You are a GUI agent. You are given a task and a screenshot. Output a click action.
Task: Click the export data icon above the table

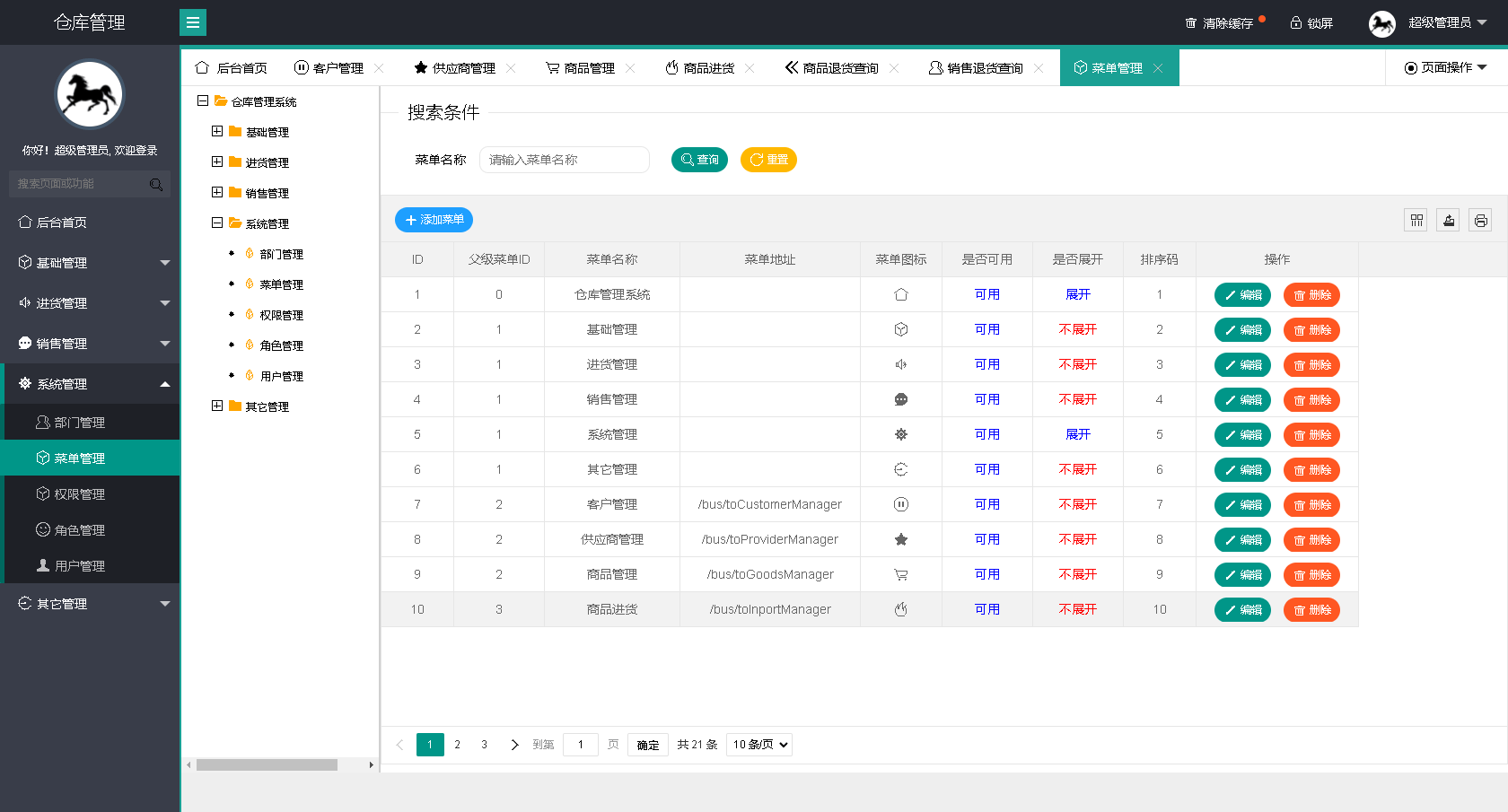[x=1448, y=219]
